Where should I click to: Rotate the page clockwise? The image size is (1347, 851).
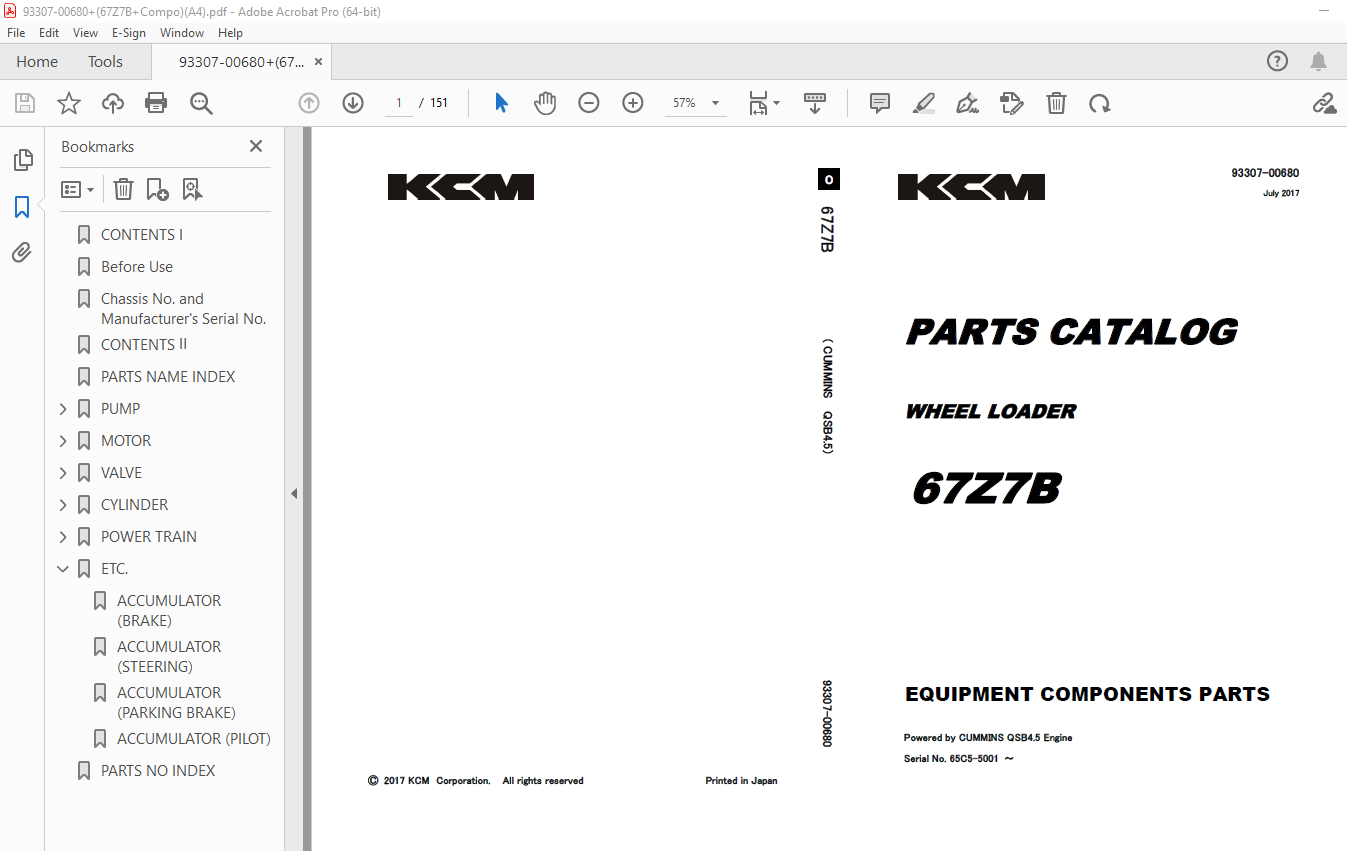(1100, 103)
